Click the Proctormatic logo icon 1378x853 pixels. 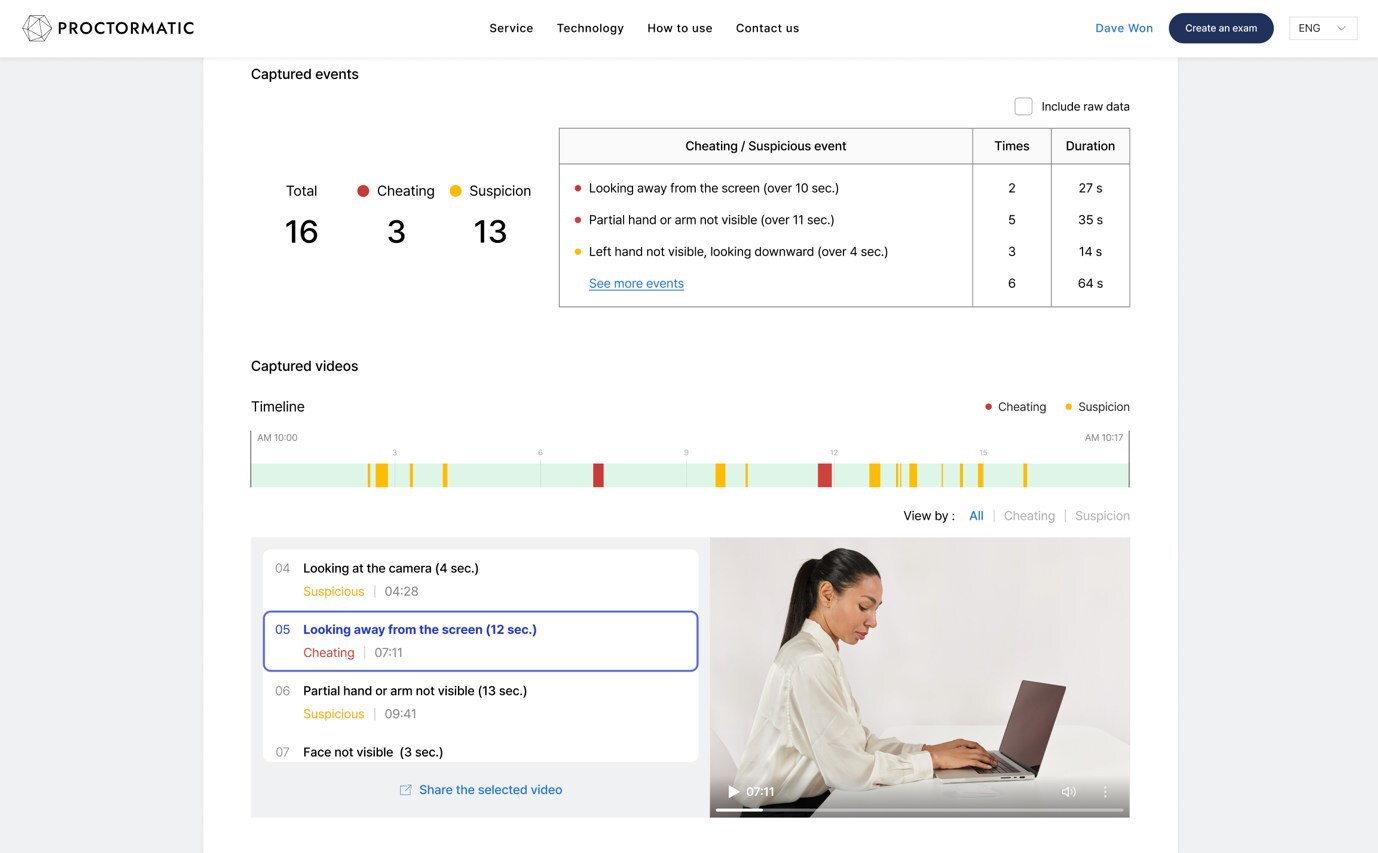click(x=37, y=28)
